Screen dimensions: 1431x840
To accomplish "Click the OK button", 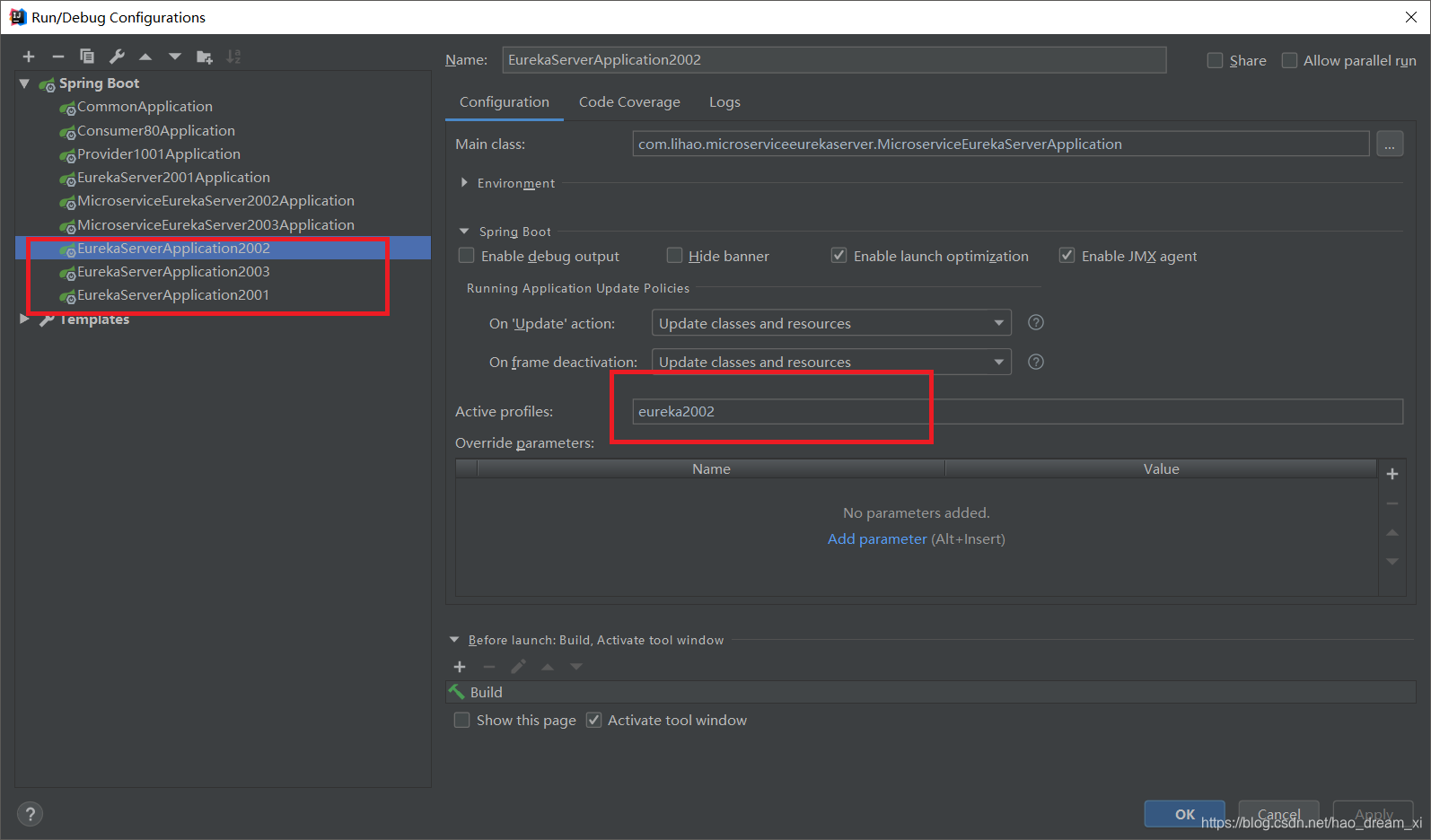I will [x=1184, y=814].
